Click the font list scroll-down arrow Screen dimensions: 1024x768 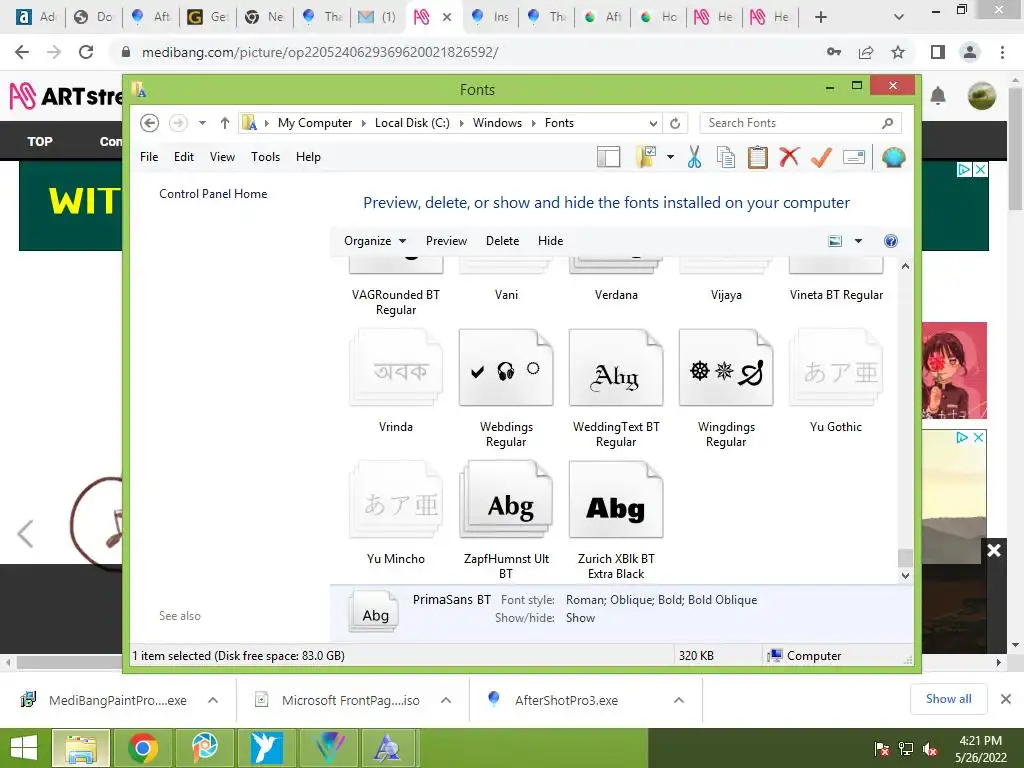[905, 575]
